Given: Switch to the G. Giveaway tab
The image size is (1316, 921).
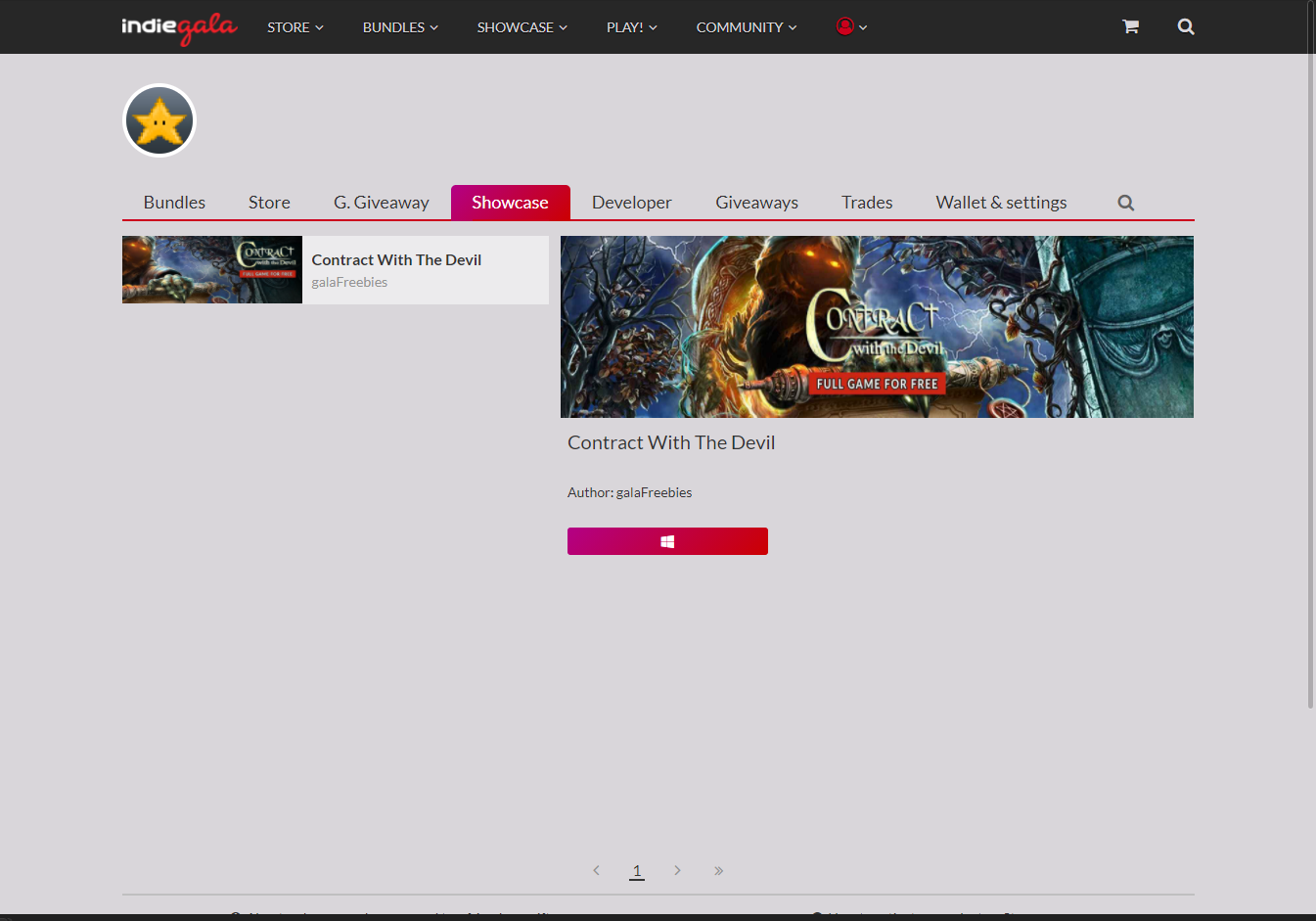Looking at the screenshot, I should (x=382, y=203).
